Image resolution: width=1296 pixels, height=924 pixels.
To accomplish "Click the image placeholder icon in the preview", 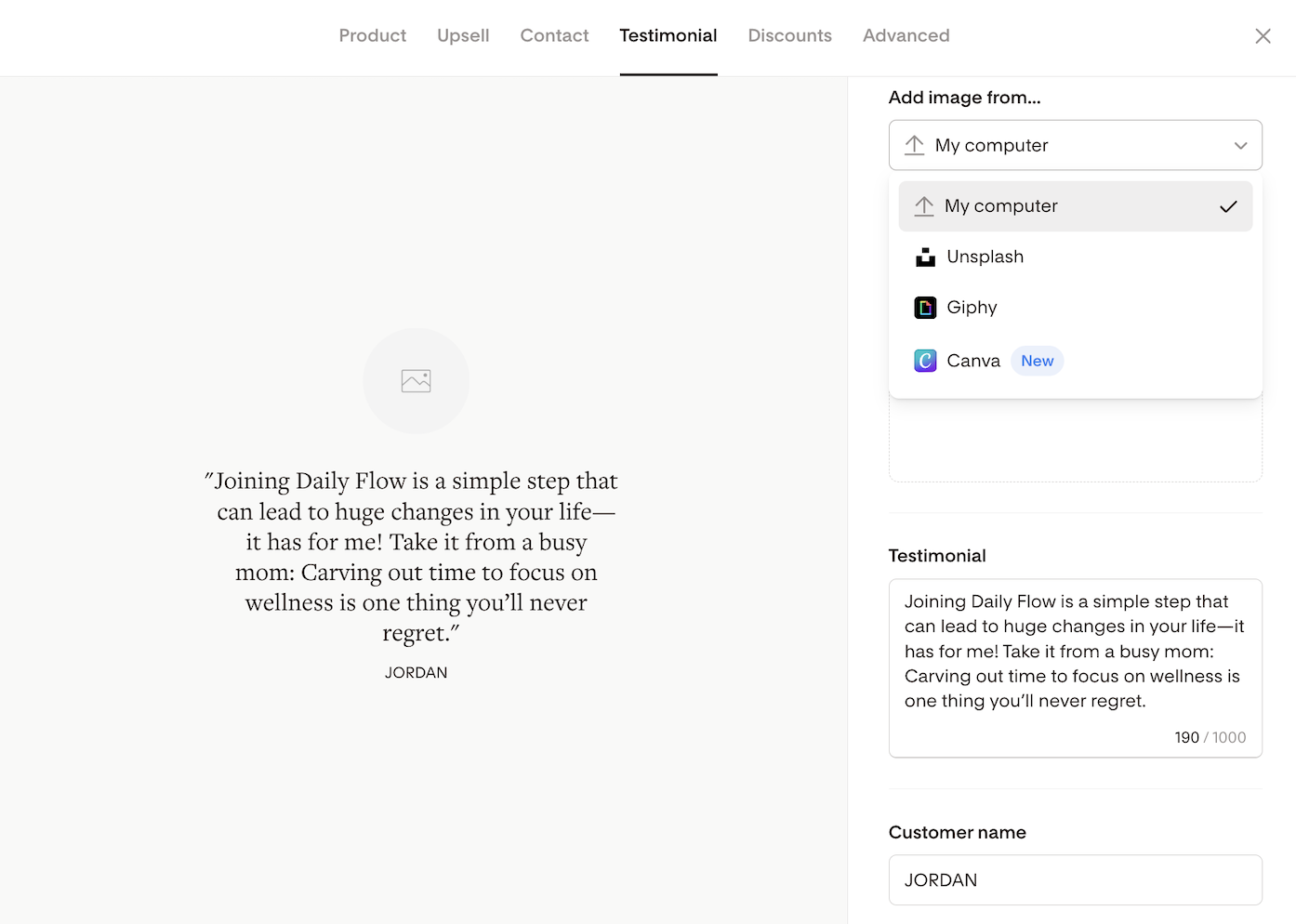I will (416, 381).
